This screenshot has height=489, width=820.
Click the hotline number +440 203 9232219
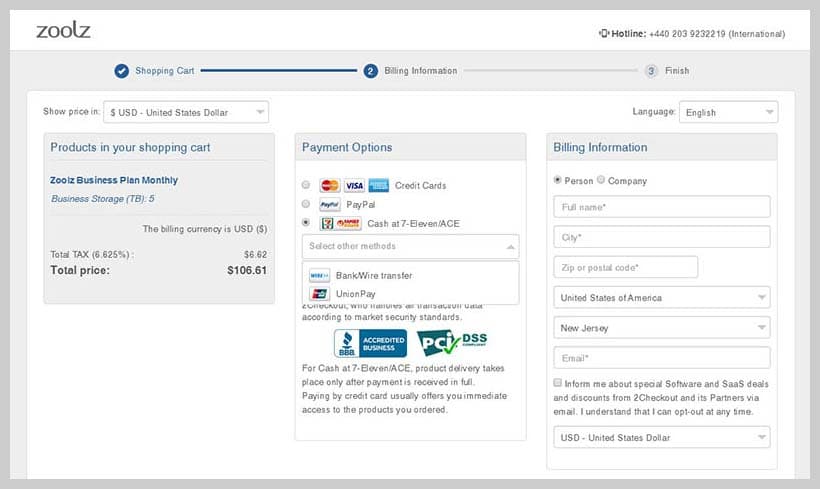click(687, 34)
